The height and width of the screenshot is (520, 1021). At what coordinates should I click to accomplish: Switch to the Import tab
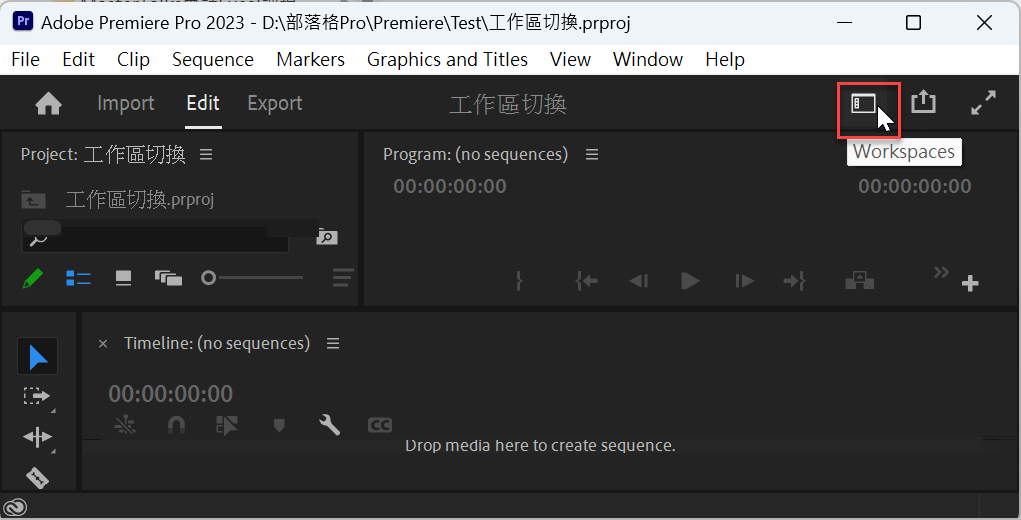tap(126, 103)
